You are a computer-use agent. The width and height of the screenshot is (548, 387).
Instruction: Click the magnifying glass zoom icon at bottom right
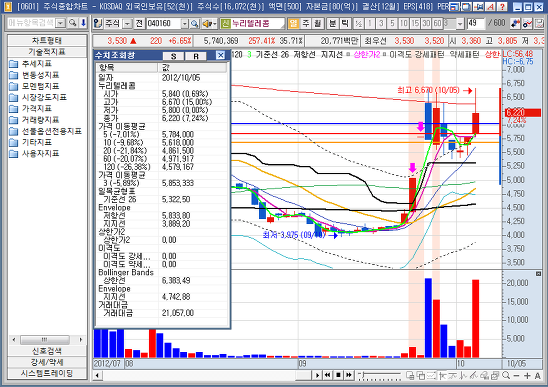coord(506,375)
